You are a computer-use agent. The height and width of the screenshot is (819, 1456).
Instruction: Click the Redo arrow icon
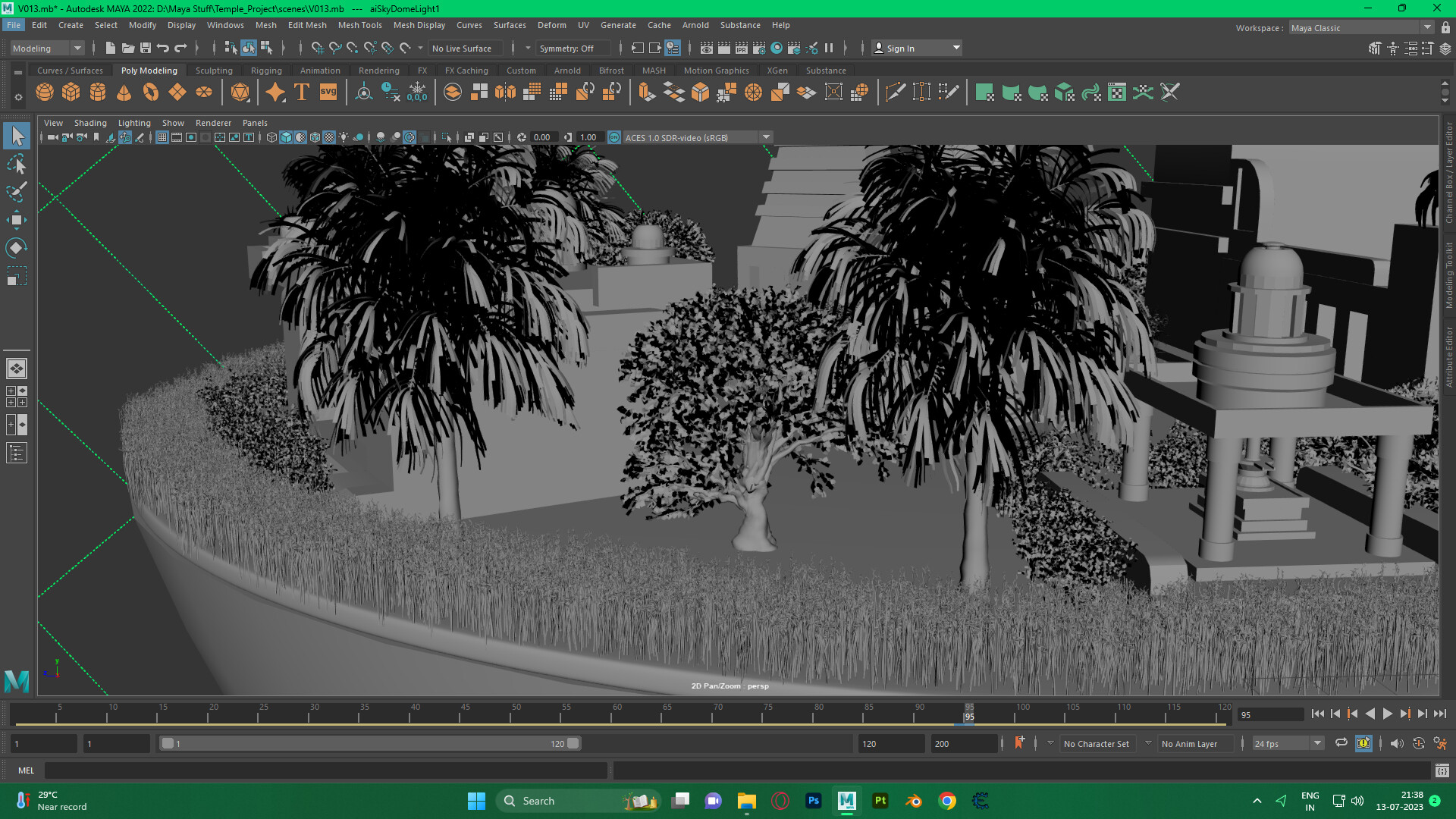pyautogui.click(x=180, y=48)
